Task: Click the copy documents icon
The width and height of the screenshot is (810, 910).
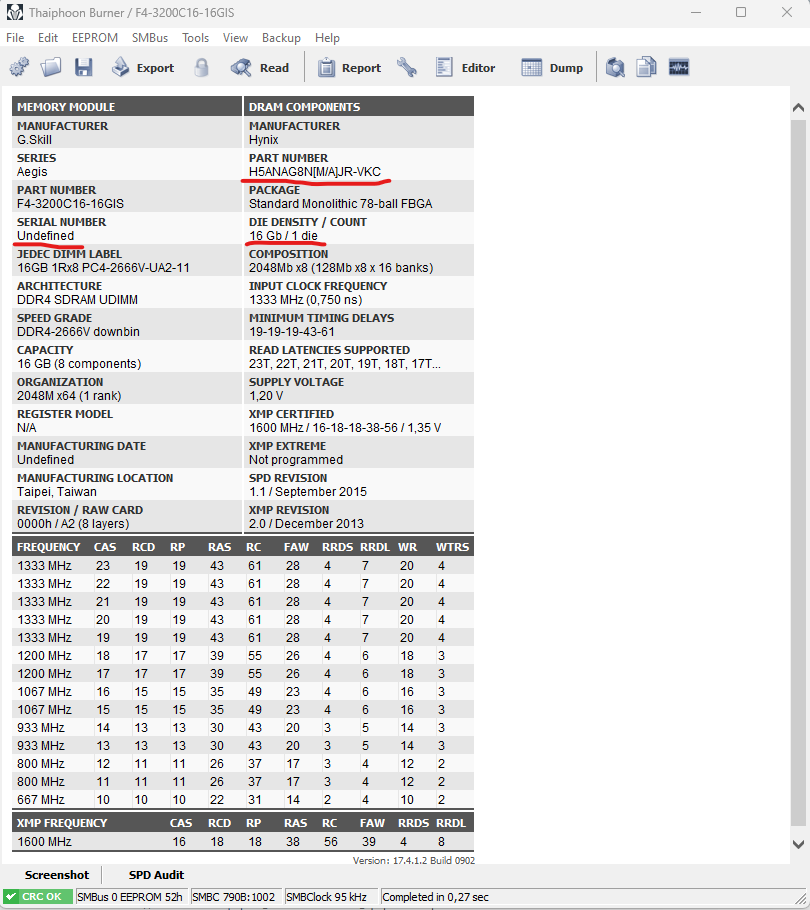Action: pyautogui.click(x=646, y=67)
